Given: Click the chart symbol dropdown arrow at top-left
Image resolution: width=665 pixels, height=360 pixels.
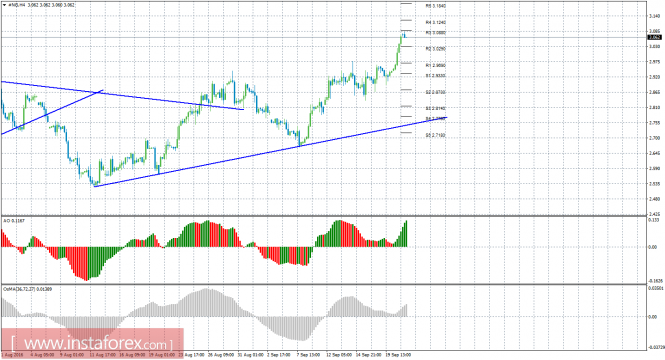Looking at the screenshot, I should tap(4, 5).
